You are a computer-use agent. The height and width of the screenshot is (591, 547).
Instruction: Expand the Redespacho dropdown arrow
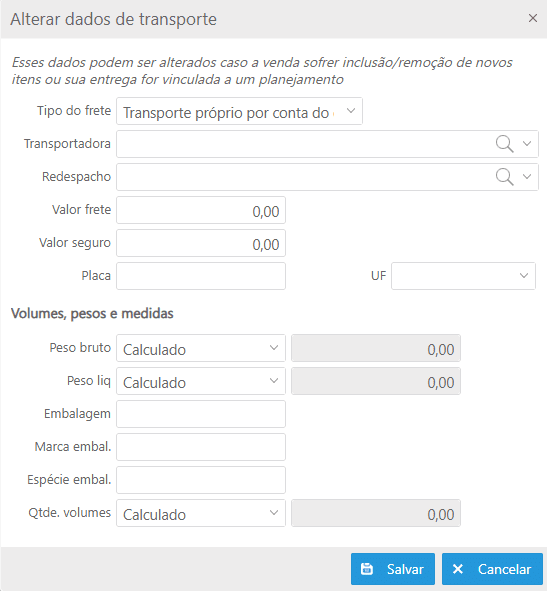[527, 176]
